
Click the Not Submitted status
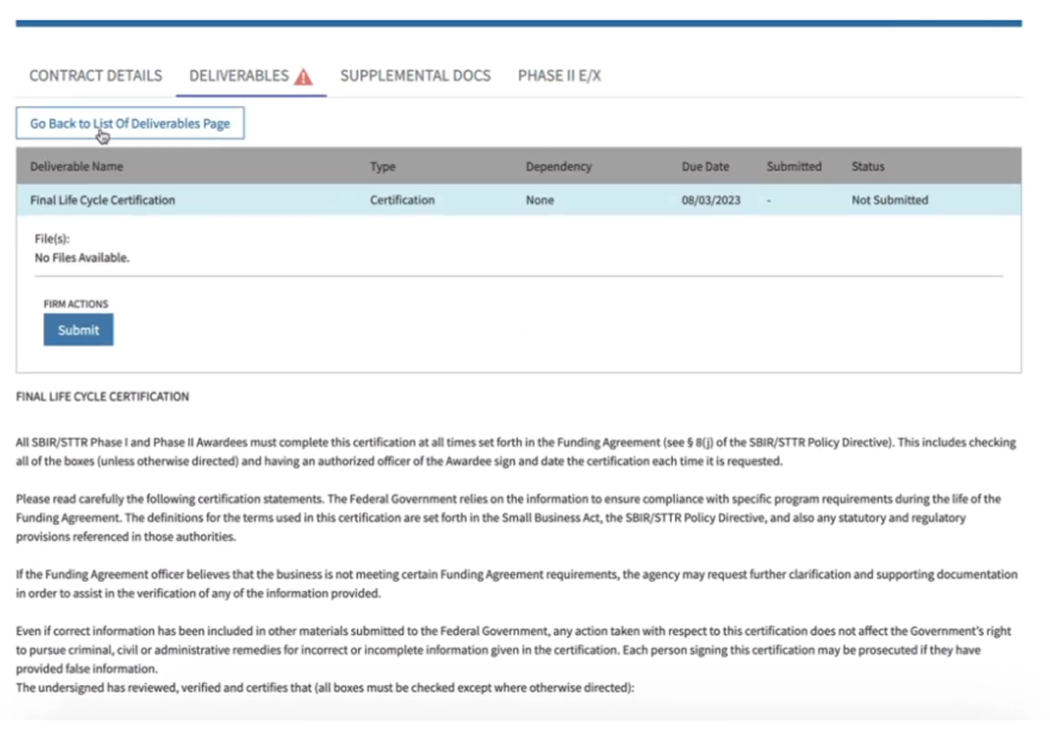(890, 200)
